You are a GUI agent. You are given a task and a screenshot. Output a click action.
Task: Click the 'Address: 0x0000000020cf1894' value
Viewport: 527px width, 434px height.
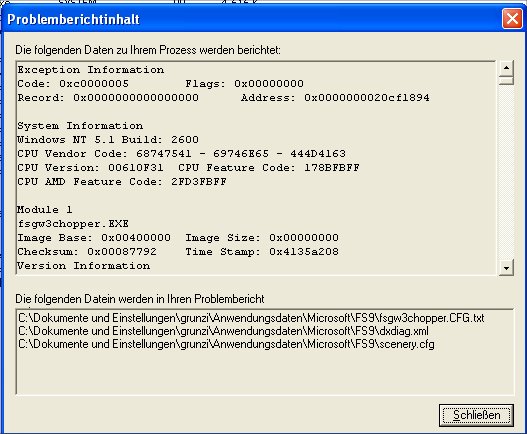pyautogui.click(x=335, y=98)
